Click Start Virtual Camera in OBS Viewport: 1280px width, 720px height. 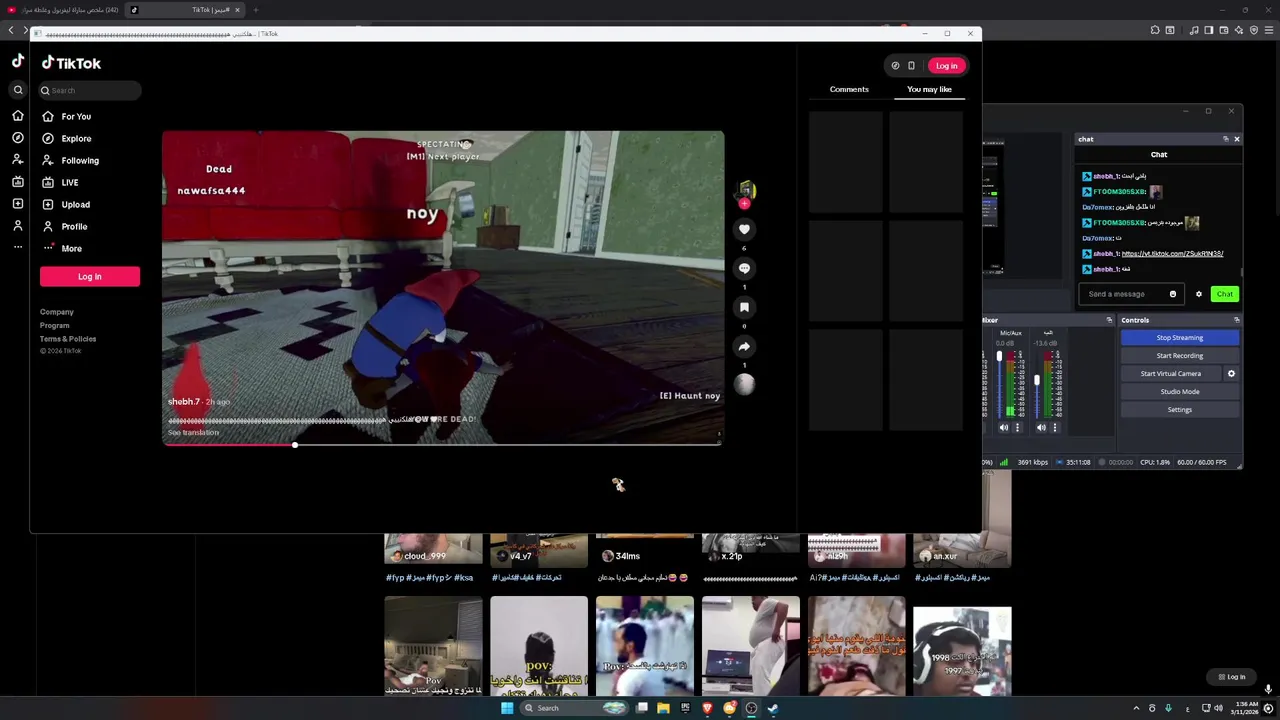(x=1171, y=374)
